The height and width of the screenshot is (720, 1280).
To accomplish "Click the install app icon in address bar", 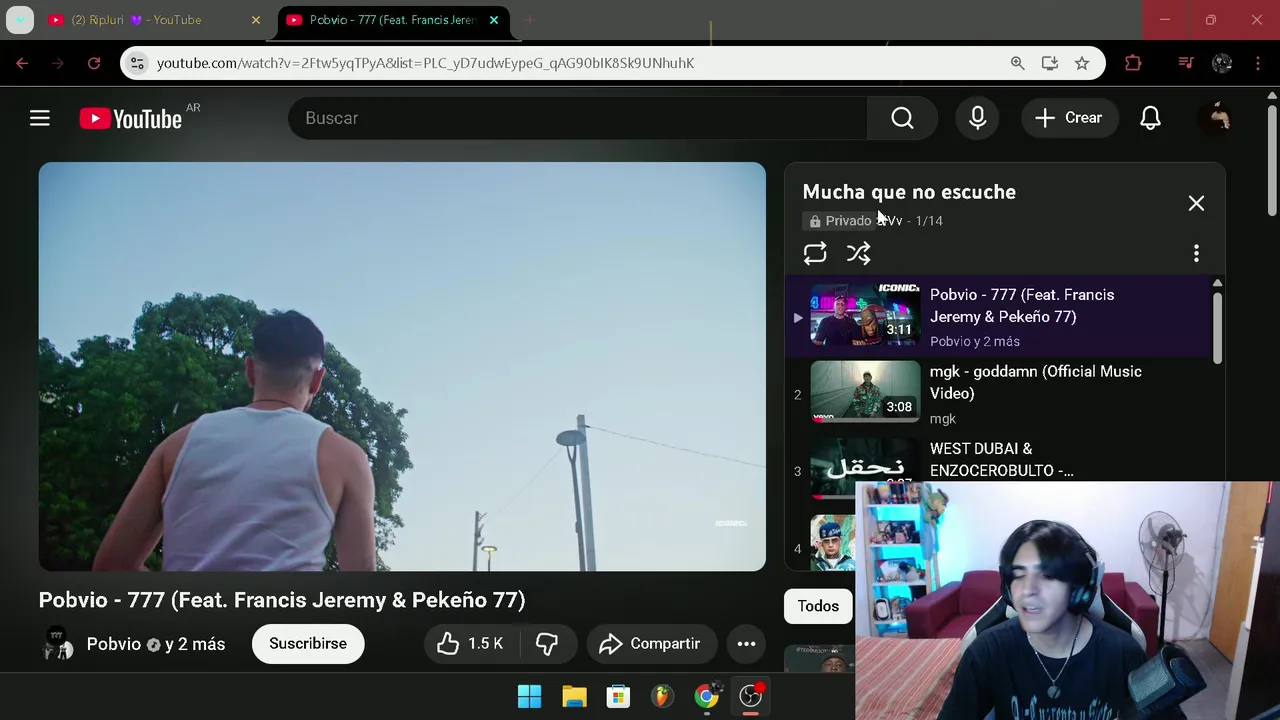I will click(x=1049, y=63).
